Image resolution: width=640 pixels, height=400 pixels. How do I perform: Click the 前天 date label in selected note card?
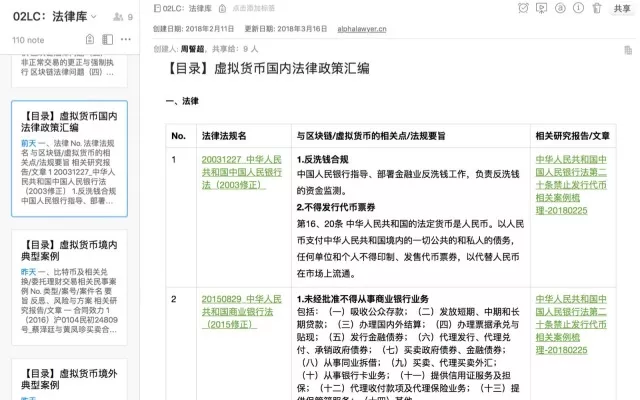[x=29, y=143]
